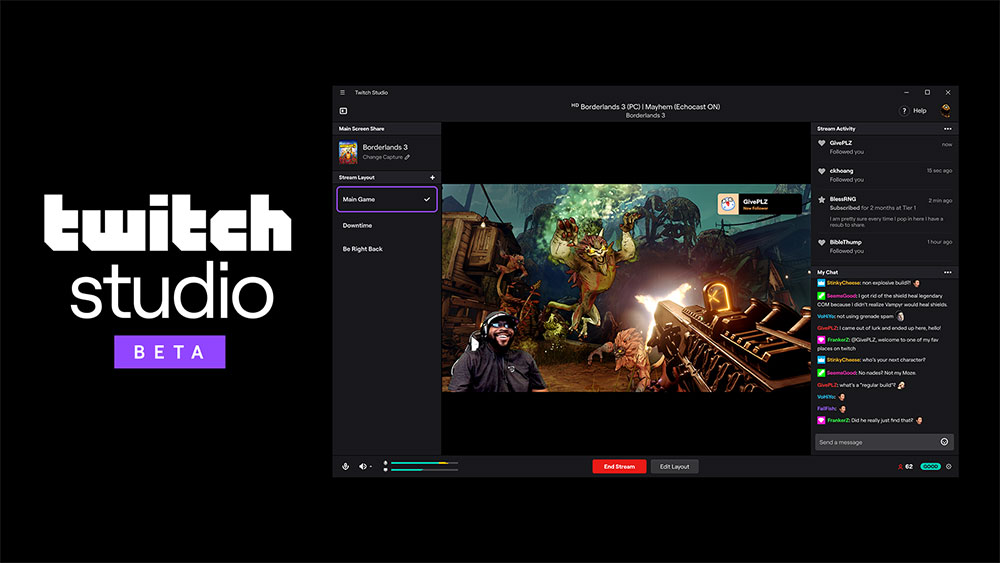This screenshot has width=1000, height=563.
Task: Click StinkyCheese's crown badge on the first chat line
Action: point(821,283)
